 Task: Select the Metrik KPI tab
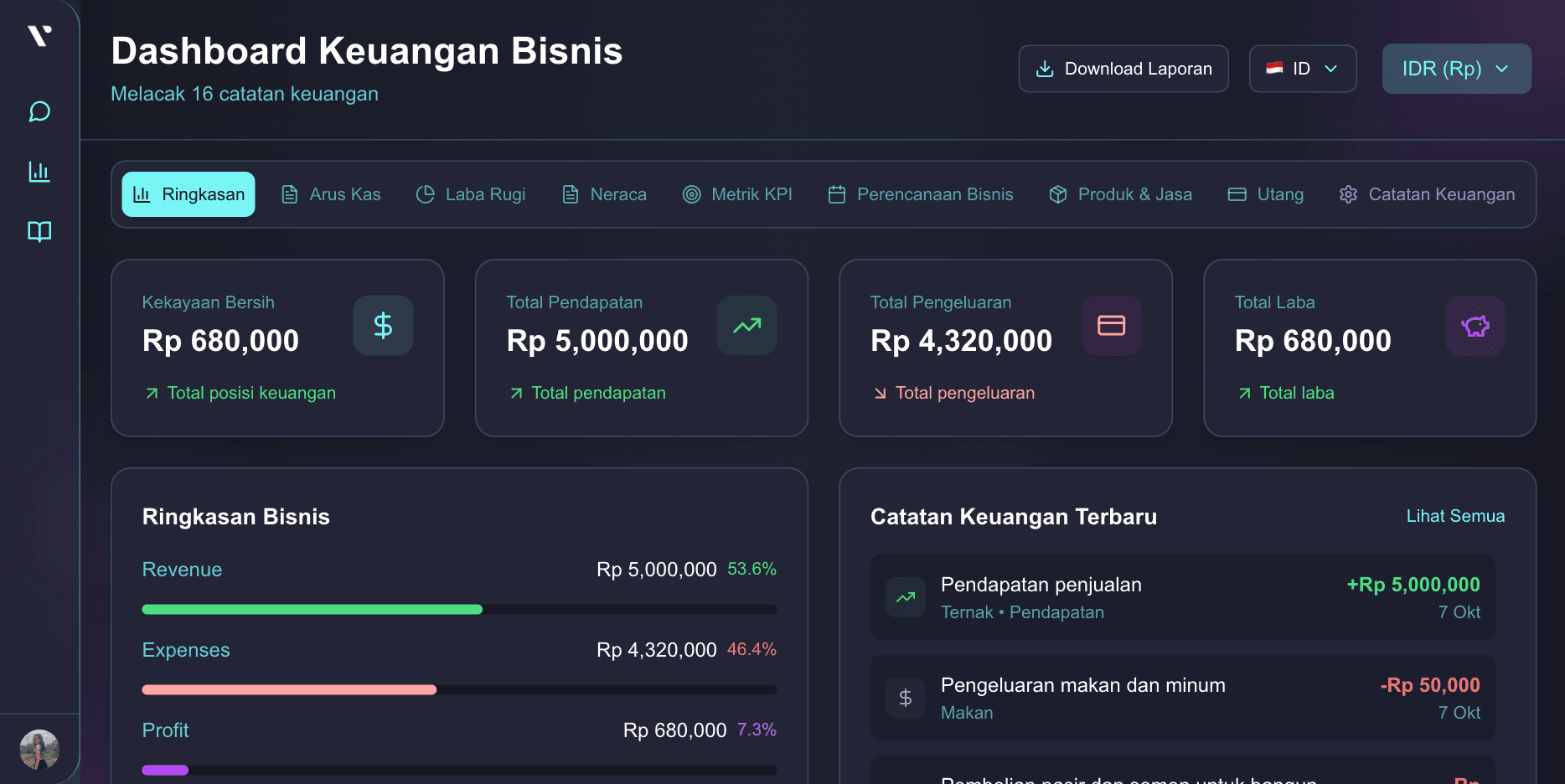click(x=738, y=193)
